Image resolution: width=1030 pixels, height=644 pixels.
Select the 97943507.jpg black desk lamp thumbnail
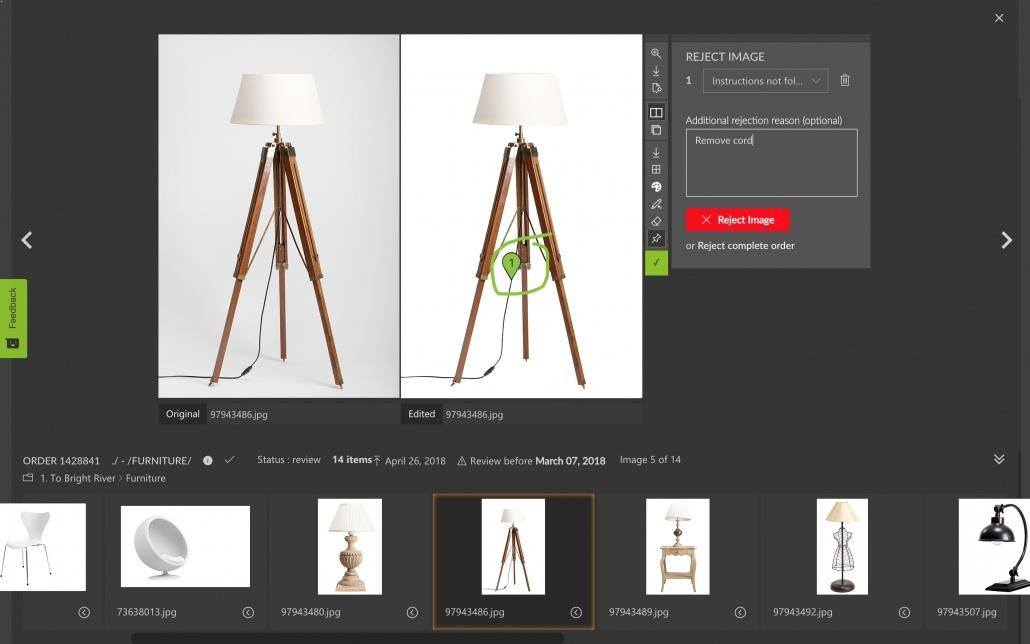coord(994,547)
